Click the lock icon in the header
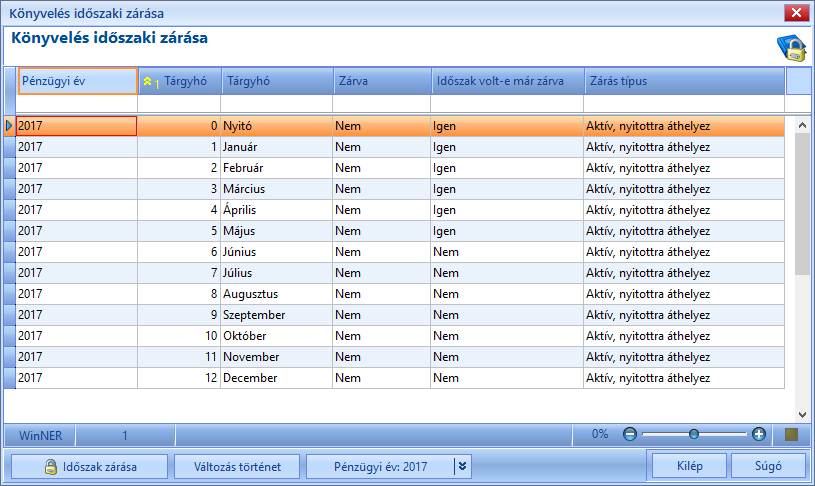Image resolution: width=815 pixels, height=486 pixels. [791, 48]
